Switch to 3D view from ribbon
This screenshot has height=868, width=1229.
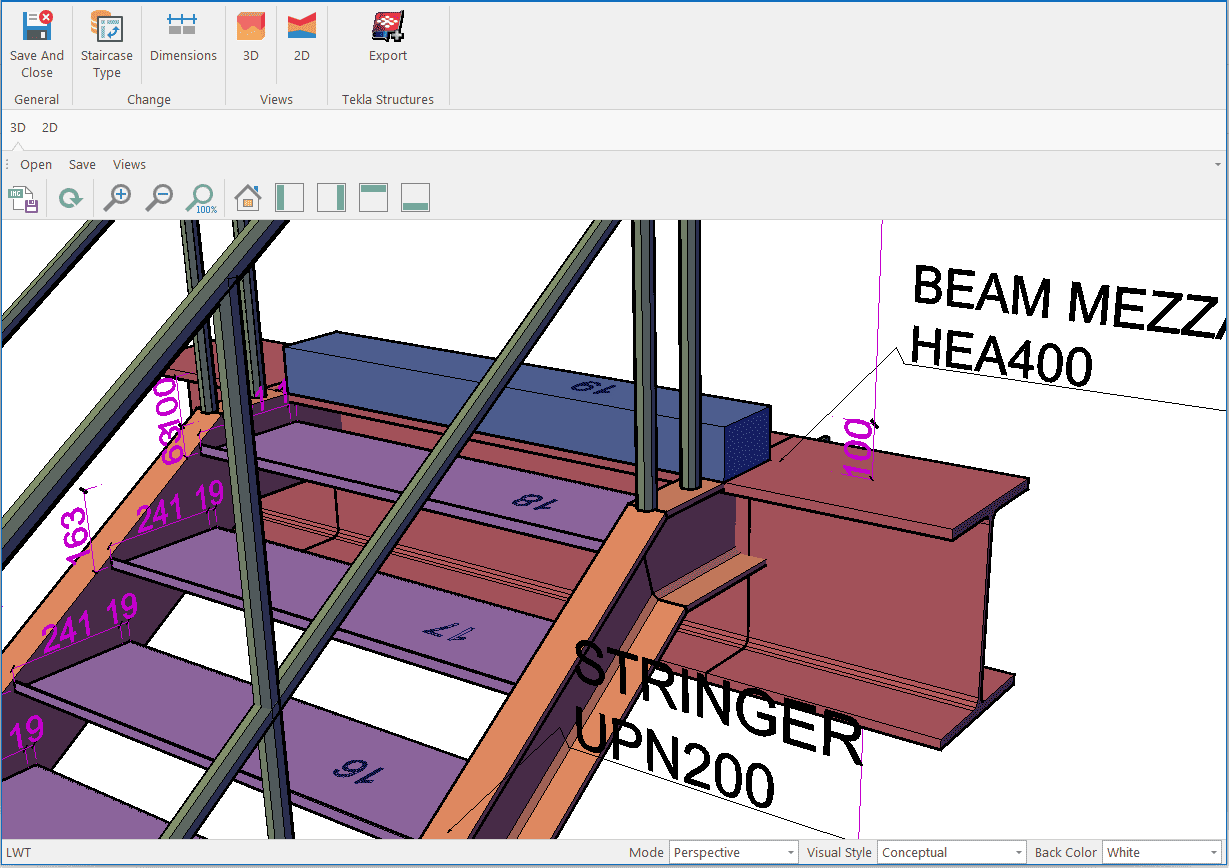(251, 38)
